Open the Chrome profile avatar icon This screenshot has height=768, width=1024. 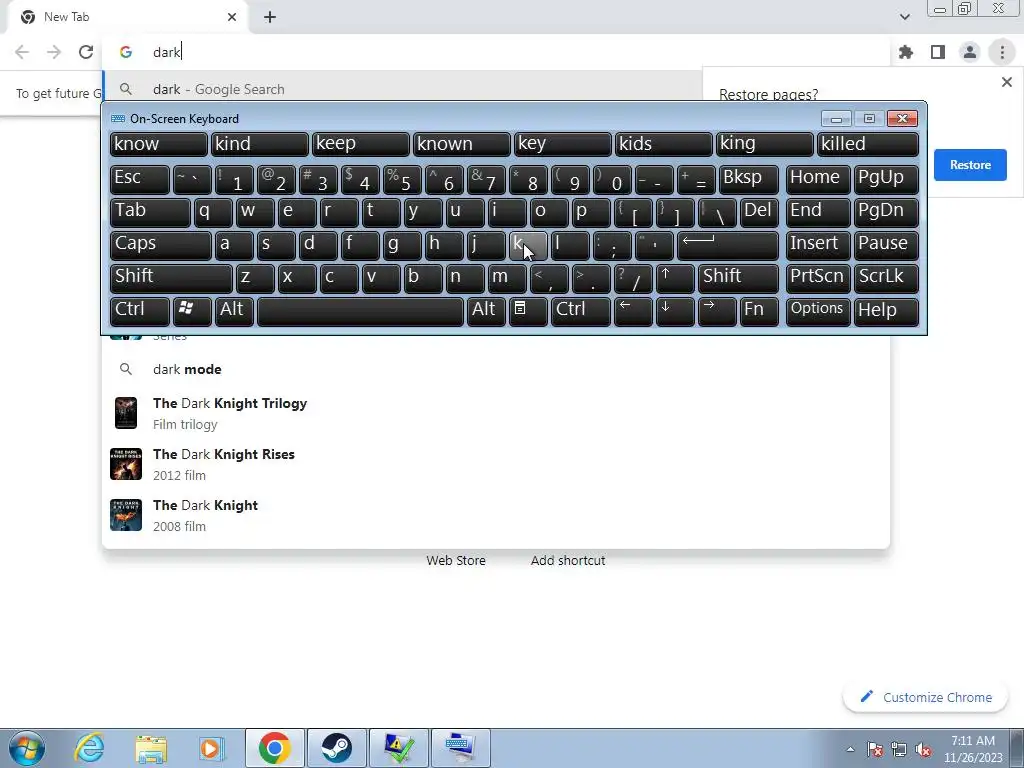pyautogui.click(x=970, y=52)
